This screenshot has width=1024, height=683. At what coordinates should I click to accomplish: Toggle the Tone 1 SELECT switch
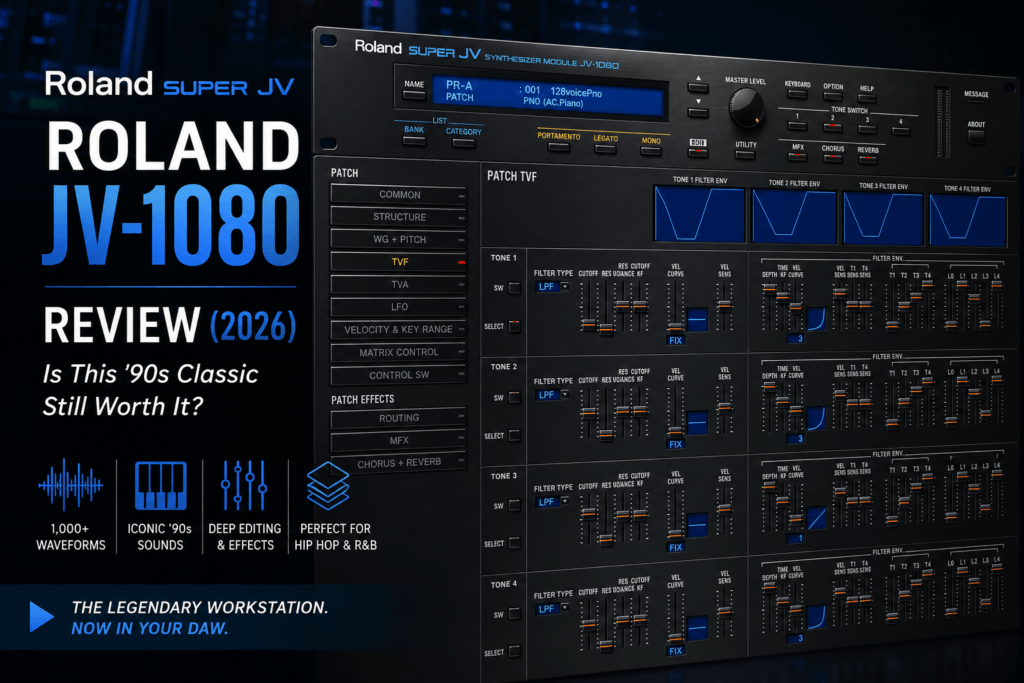pos(515,326)
